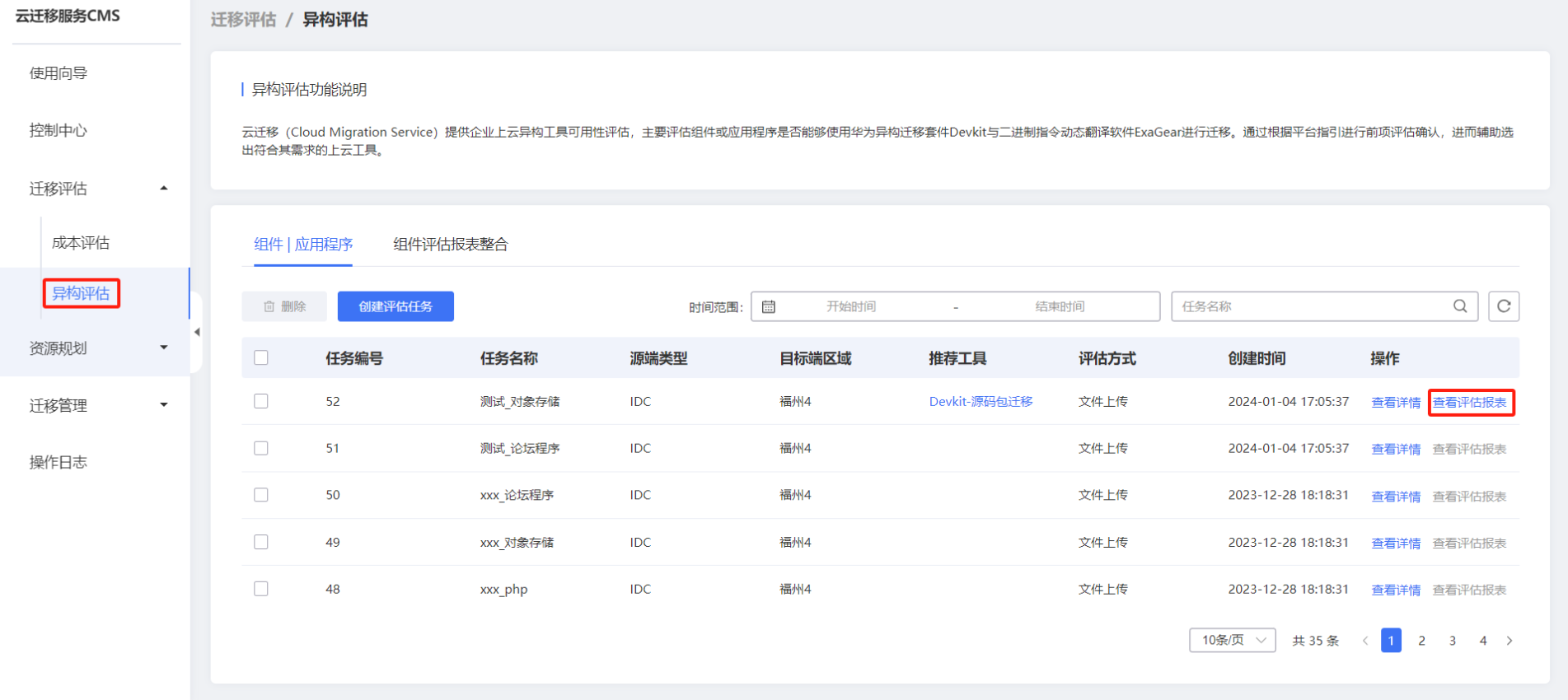
Task: Open 操作日志 in the sidebar
Action: click(x=59, y=462)
